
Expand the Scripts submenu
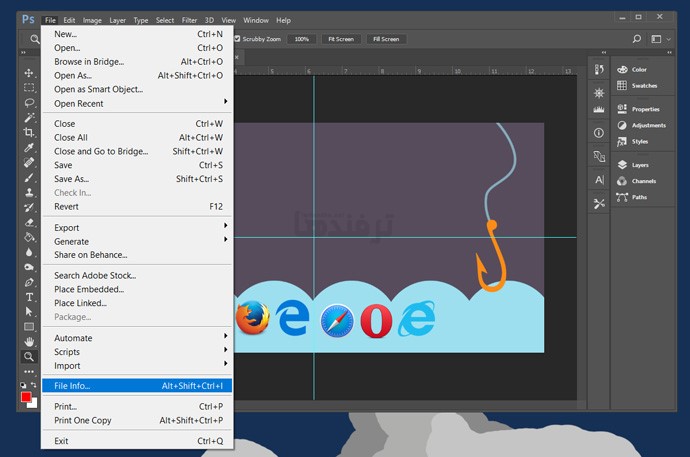[138, 352]
